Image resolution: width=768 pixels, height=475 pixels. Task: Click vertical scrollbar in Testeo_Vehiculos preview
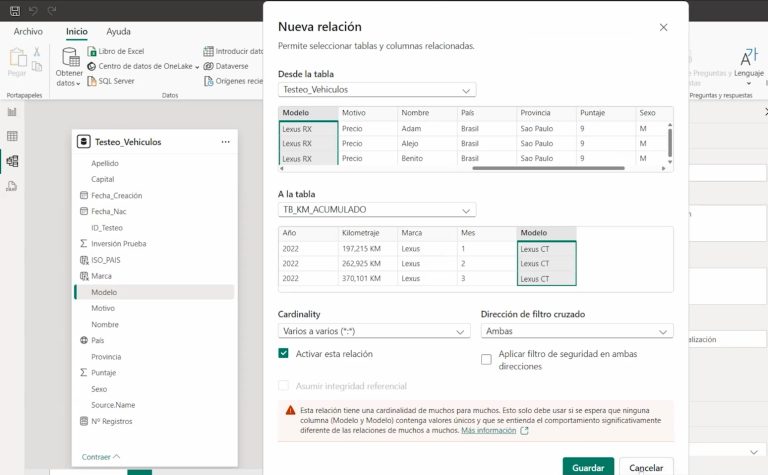point(670,142)
